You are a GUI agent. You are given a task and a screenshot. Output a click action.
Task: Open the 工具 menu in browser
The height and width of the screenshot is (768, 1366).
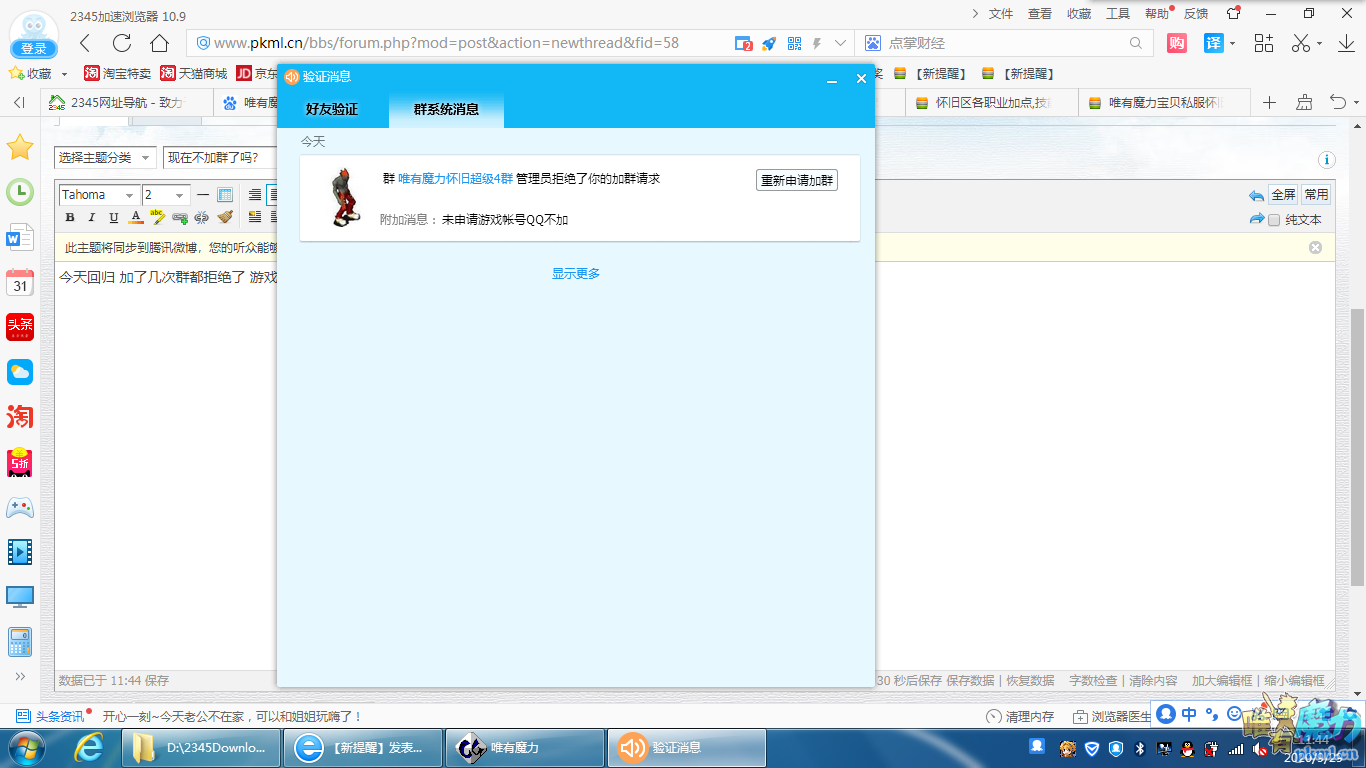pyautogui.click(x=1117, y=14)
